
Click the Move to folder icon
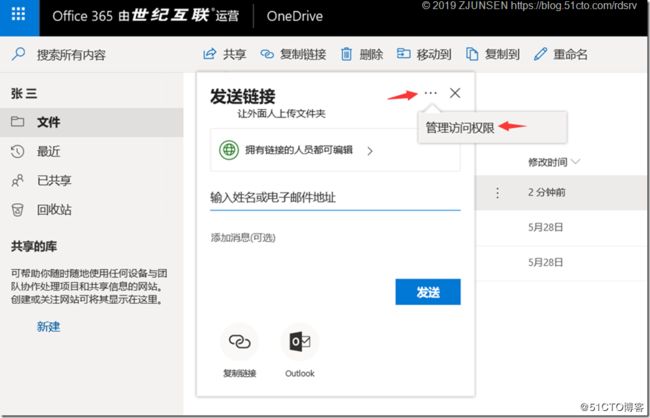(x=403, y=53)
